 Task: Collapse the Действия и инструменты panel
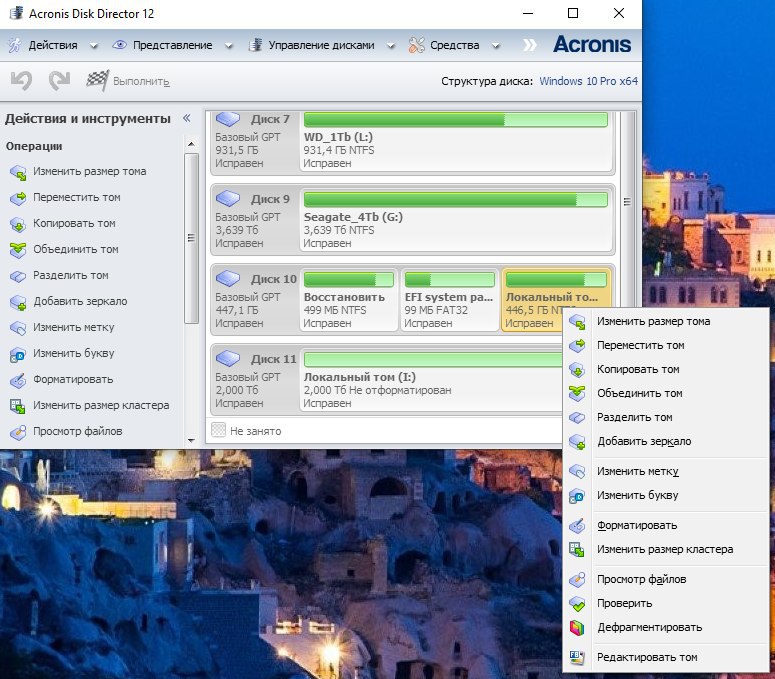tap(187, 118)
